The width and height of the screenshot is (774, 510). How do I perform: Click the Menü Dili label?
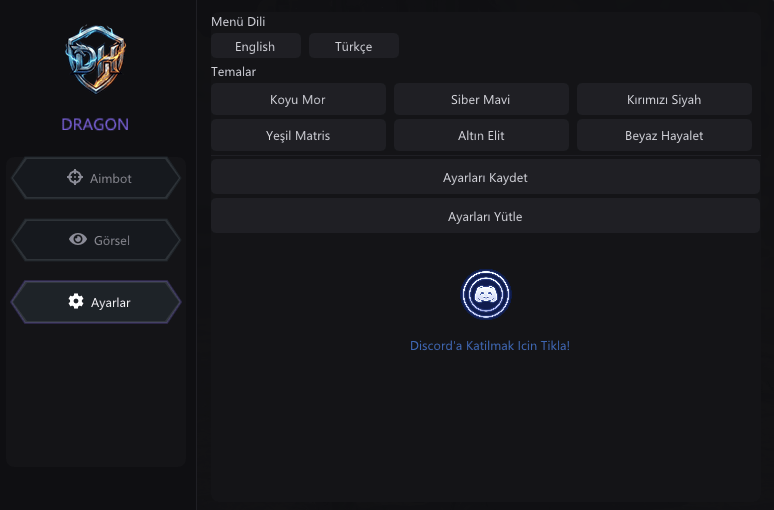pyautogui.click(x=238, y=22)
